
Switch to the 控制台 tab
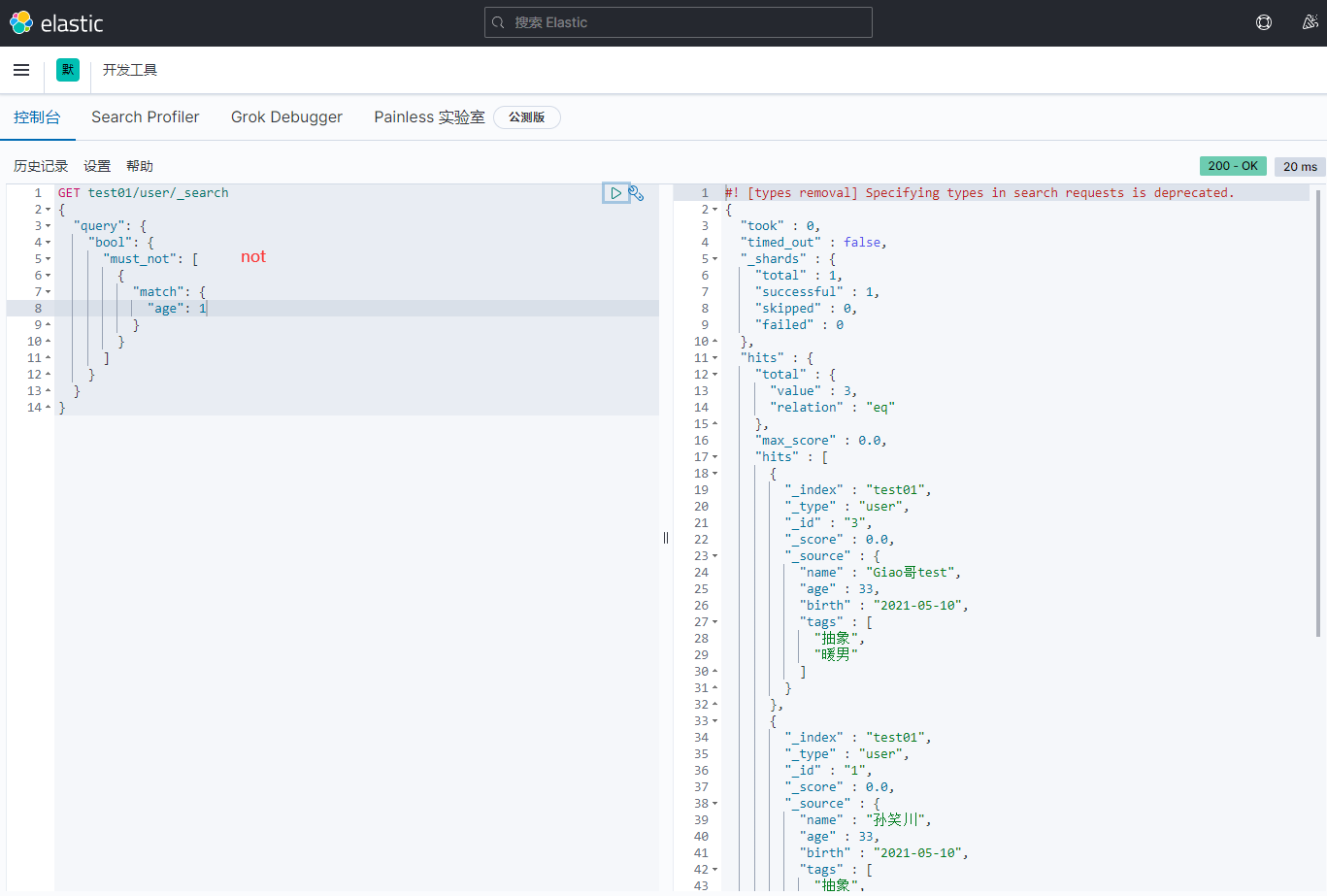coord(37,116)
